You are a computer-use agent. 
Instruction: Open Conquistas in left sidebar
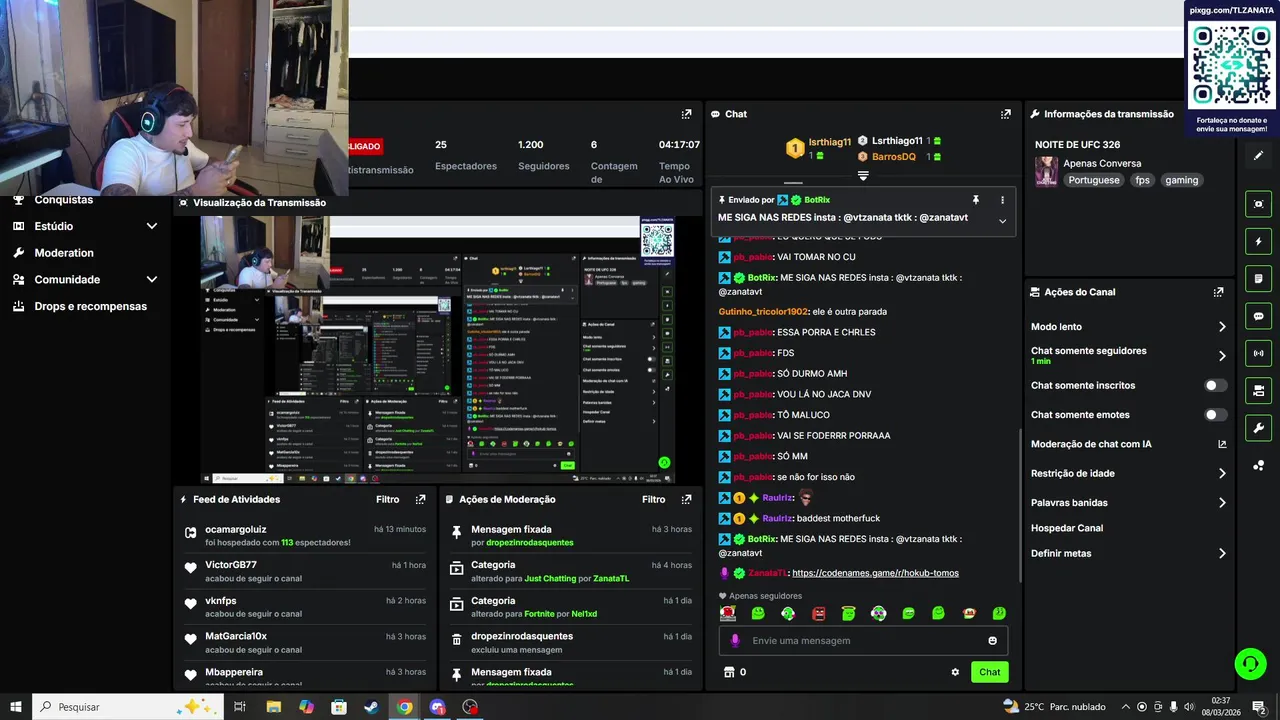click(63, 199)
